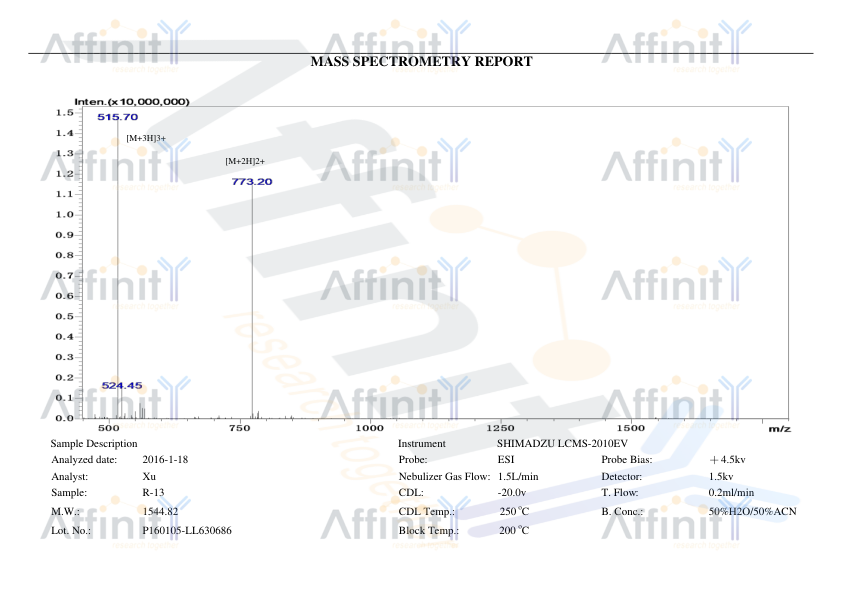Select the sample value R-13
Viewport: 842px width, 596px height.
click(x=154, y=493)
